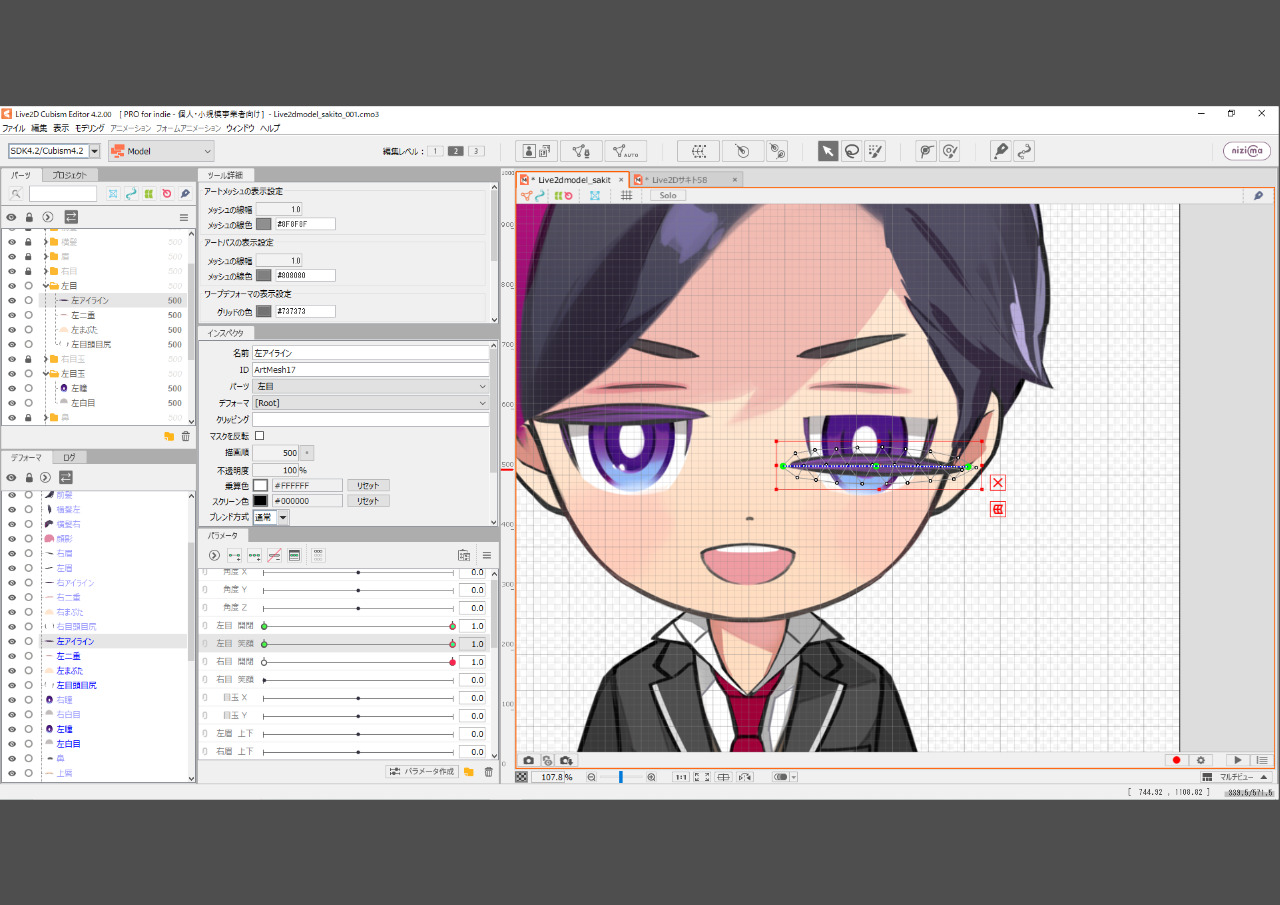This screenshot has width=1280, height=905.
Task: Hide 左アイライン in Deformer list
Action: [12, 641]
